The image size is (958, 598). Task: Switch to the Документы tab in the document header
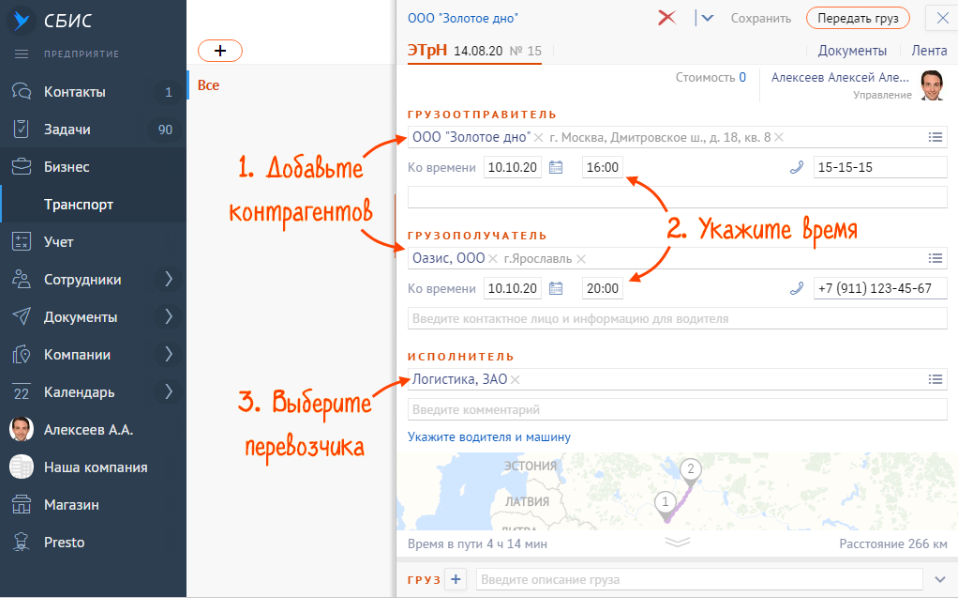[x=852, y=51]
